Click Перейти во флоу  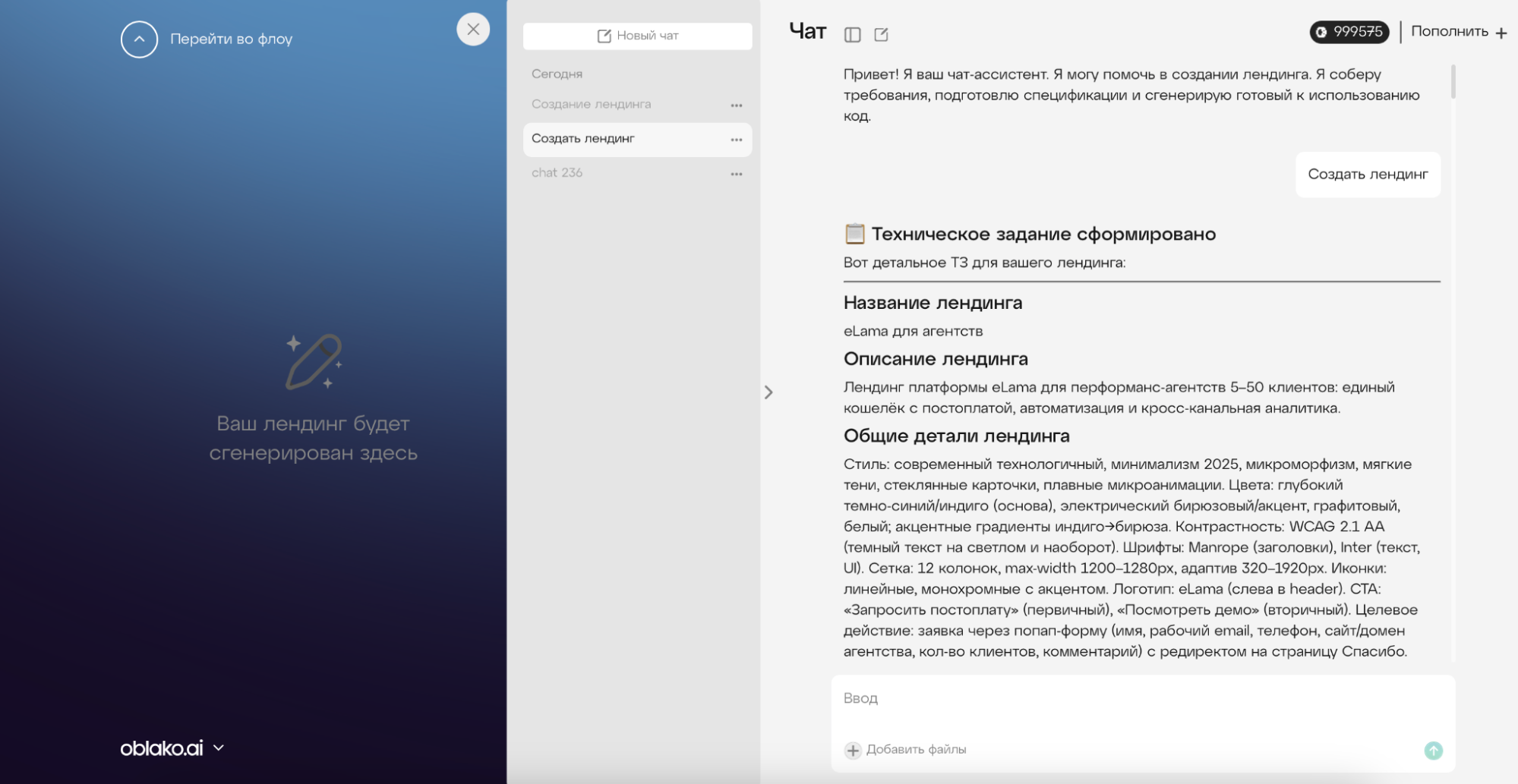pyautogui.click(x=231, y=39)
